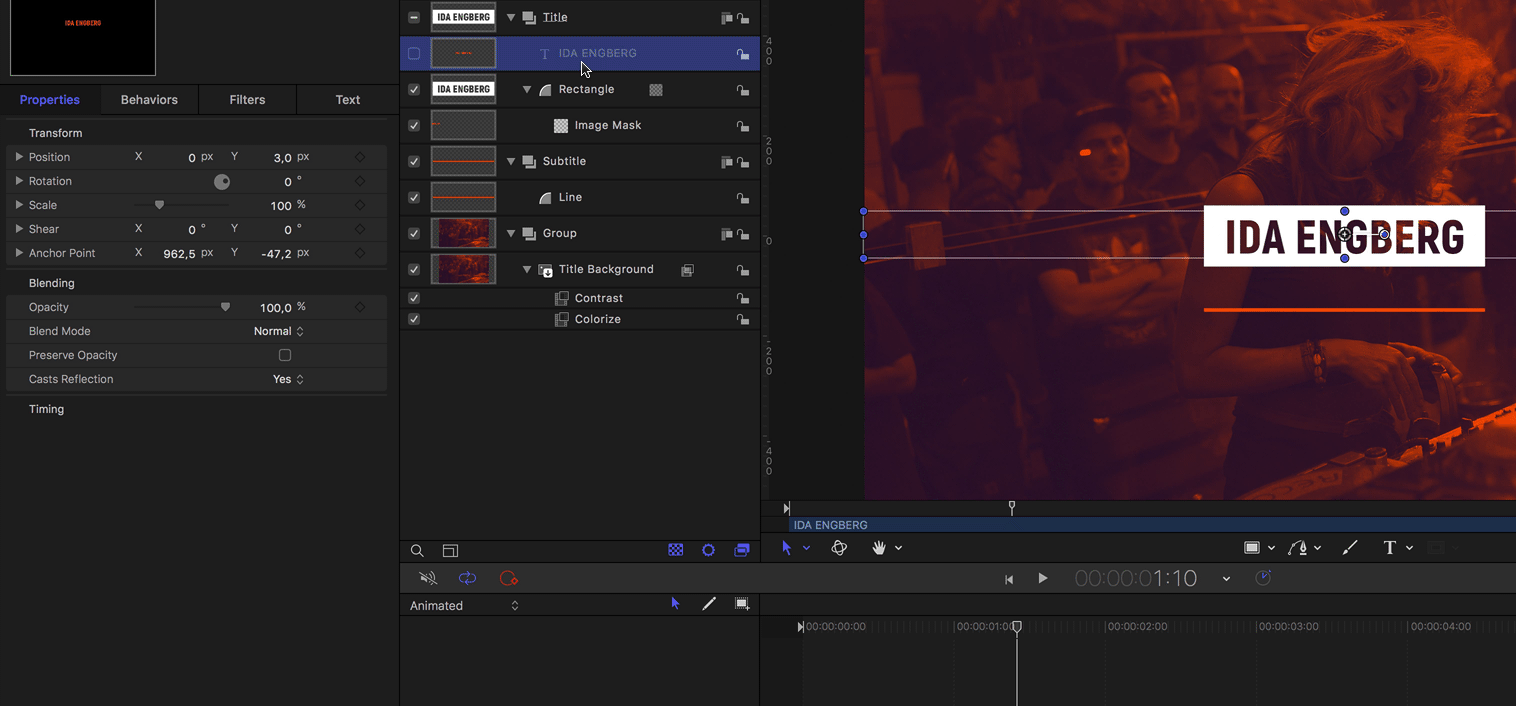Toggle lock on Rectangle layer
This screenshot has height=706, width=1516.
(x=743, y=90)
